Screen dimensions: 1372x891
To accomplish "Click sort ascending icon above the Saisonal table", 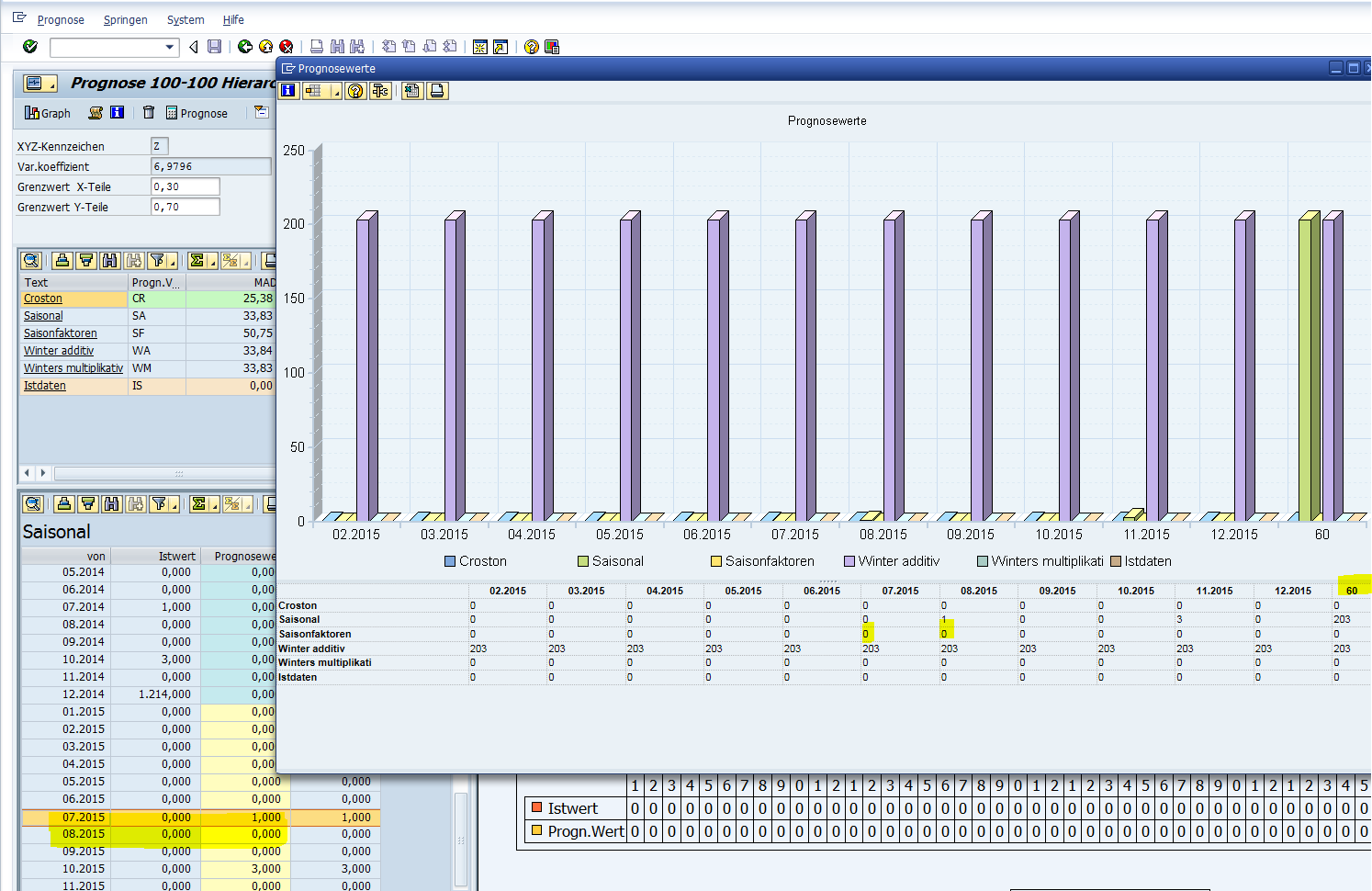I will 63,504.
